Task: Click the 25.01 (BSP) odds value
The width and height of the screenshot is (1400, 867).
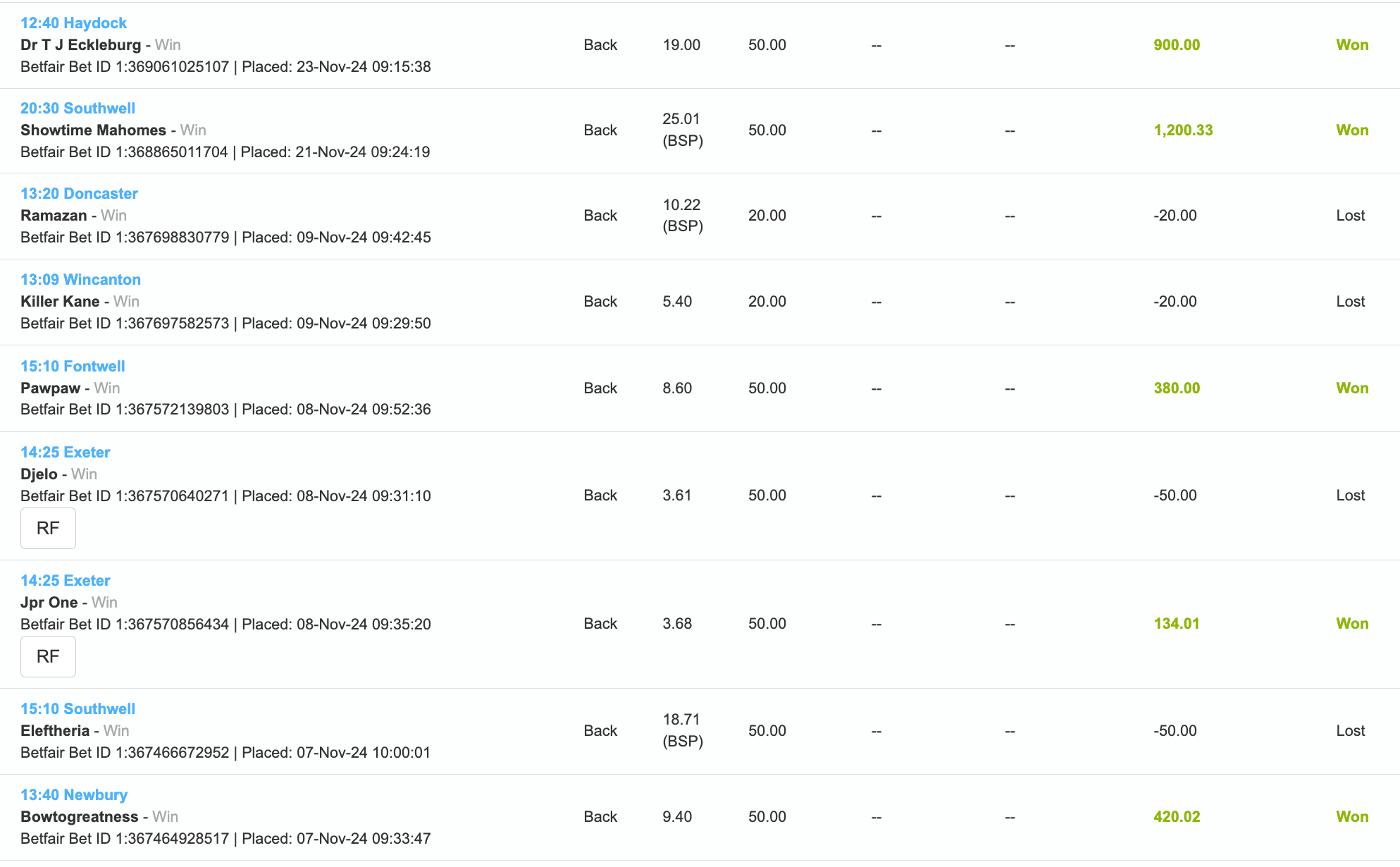Action: click(x=682, y=130)
